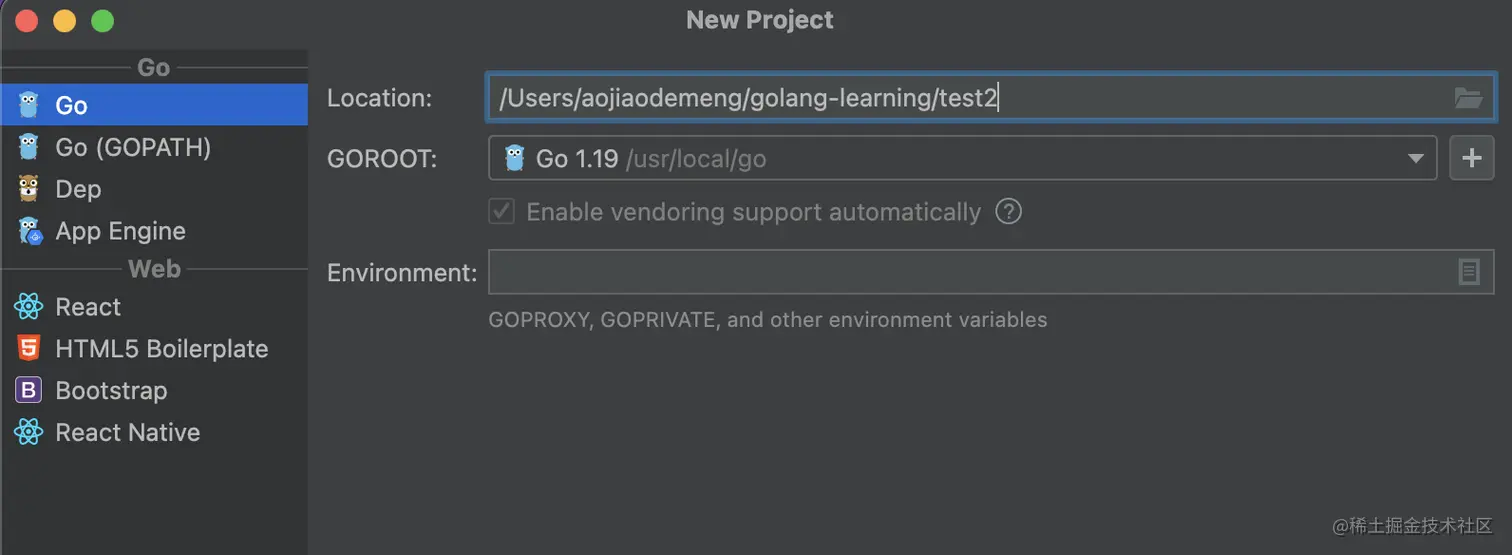
Task: Click the Environment input field
Action: click(x=960, y=272)
